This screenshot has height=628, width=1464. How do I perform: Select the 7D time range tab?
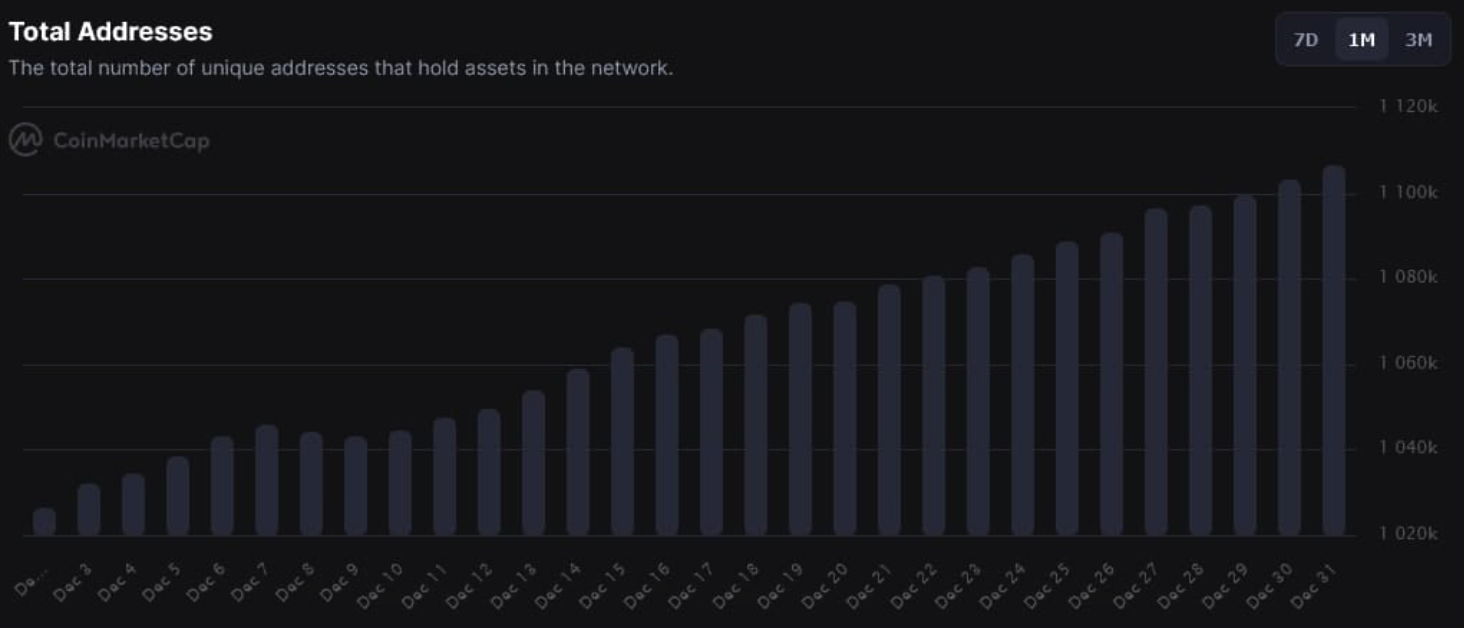[1305, 40]
